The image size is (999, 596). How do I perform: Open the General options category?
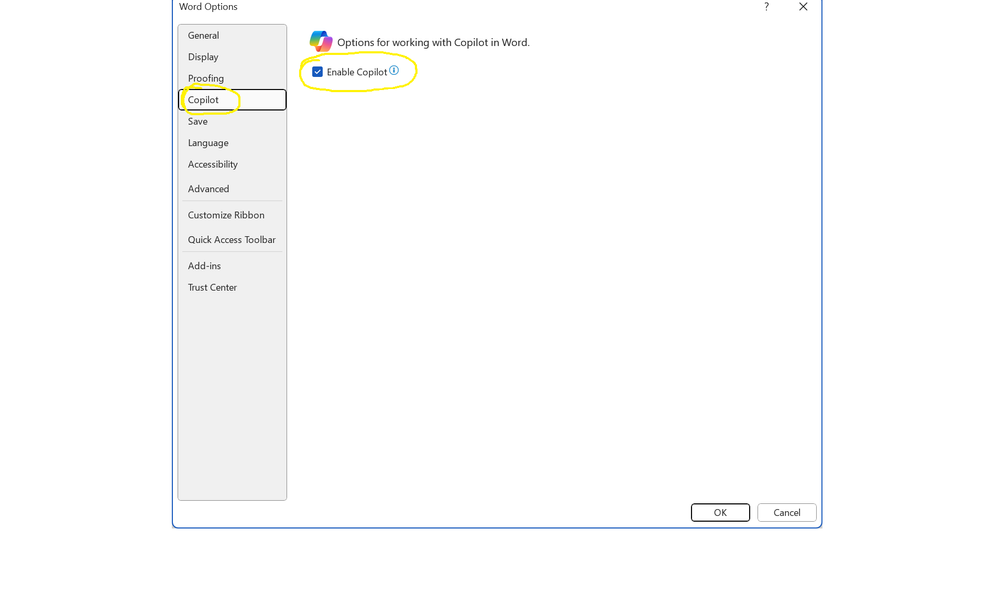click(x=232, y=36)
